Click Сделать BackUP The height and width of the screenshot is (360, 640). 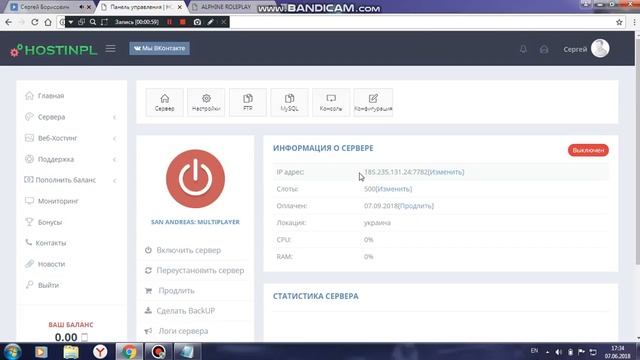tap(186, 311)
